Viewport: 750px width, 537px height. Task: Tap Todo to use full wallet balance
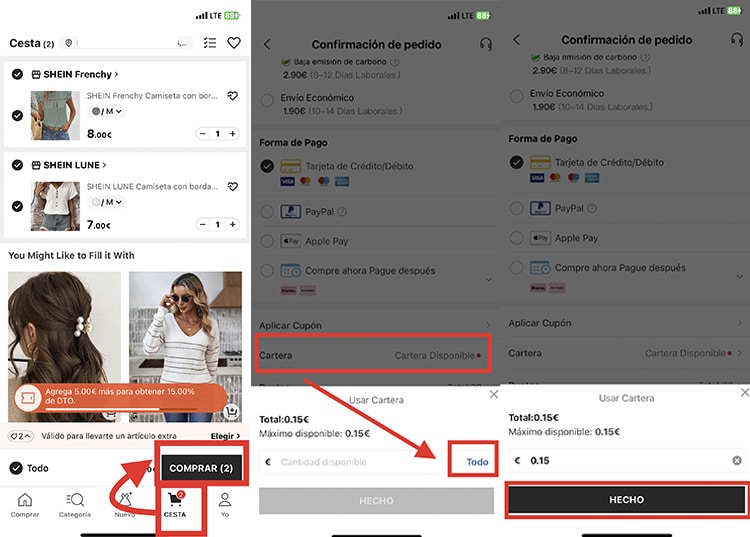(x=477, y=462)
